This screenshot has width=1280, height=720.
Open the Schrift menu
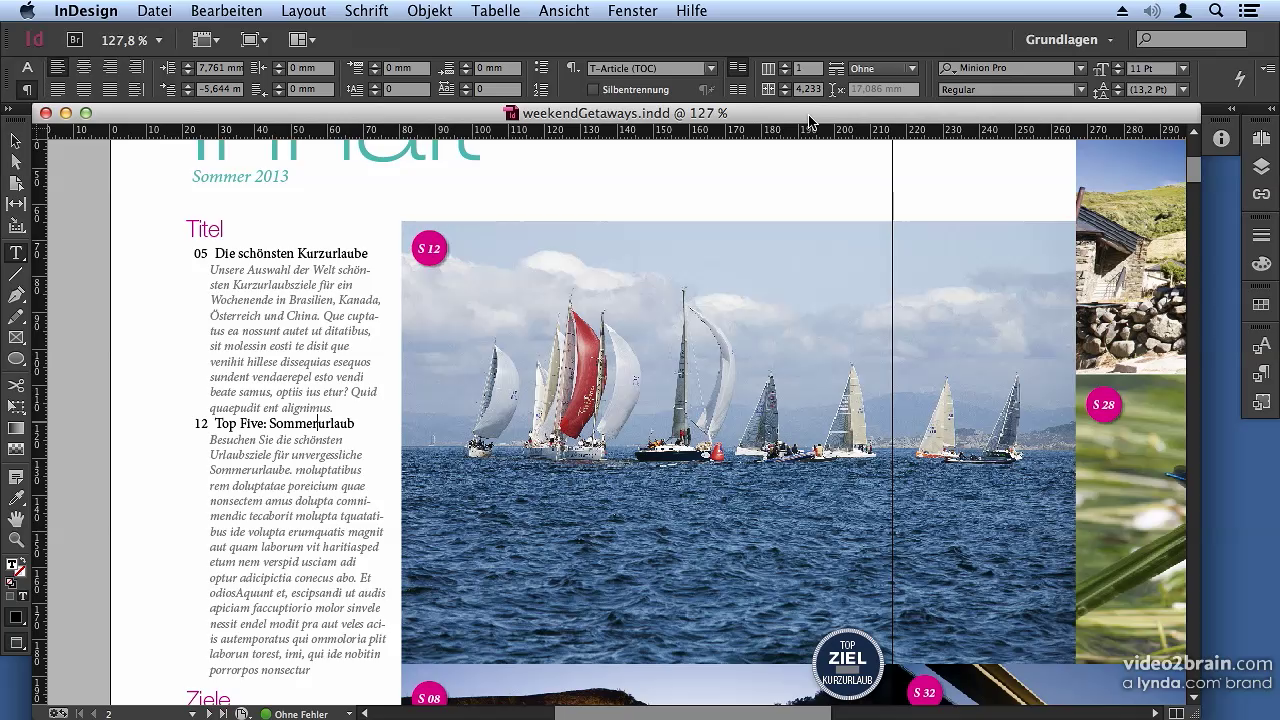(366, 11)
